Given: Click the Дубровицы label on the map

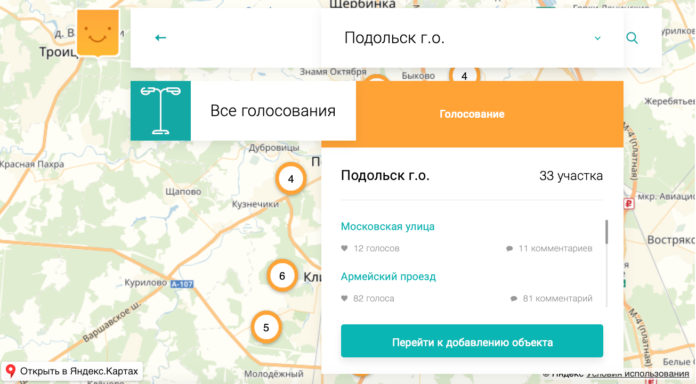Looking at the screenshot, I should [x=274, y=147].
